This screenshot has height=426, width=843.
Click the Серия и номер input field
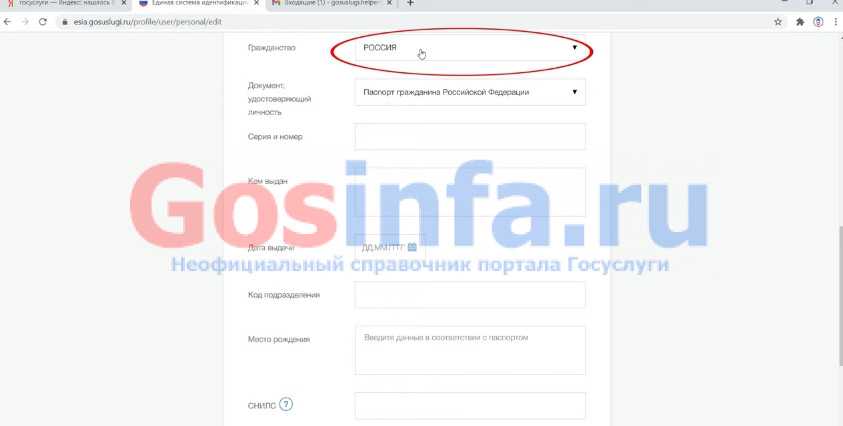tap(470, 136)
